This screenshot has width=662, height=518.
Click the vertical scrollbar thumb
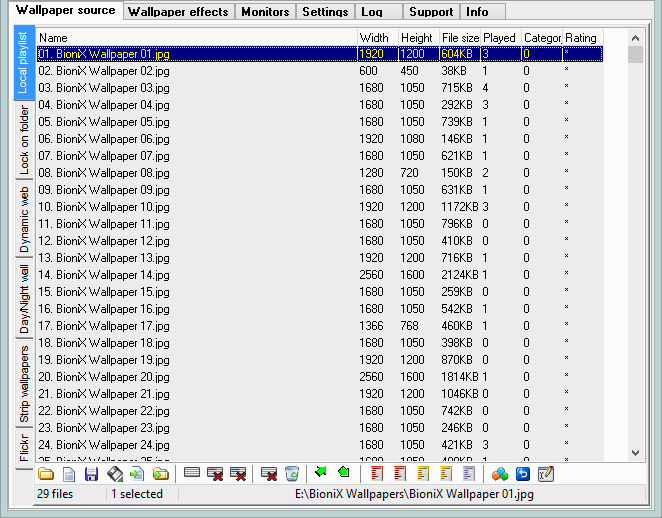635,54
